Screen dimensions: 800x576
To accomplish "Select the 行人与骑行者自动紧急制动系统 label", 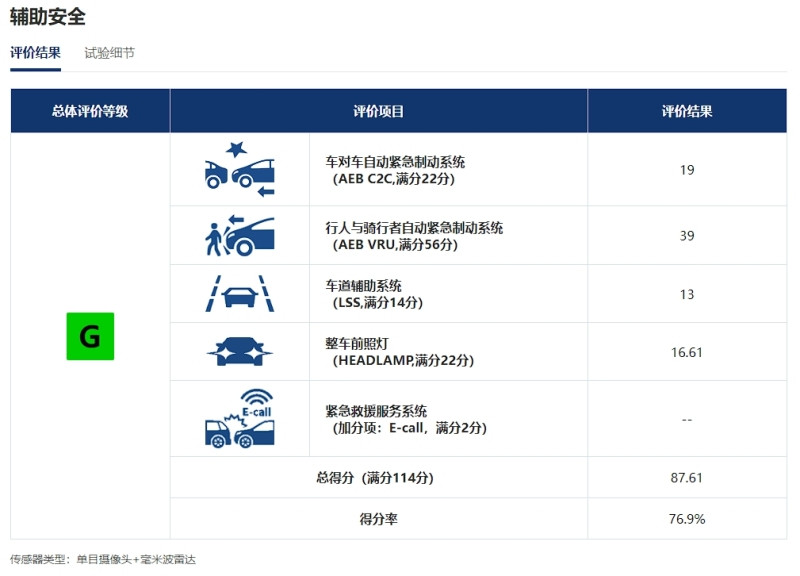I will tap(414, 228).
